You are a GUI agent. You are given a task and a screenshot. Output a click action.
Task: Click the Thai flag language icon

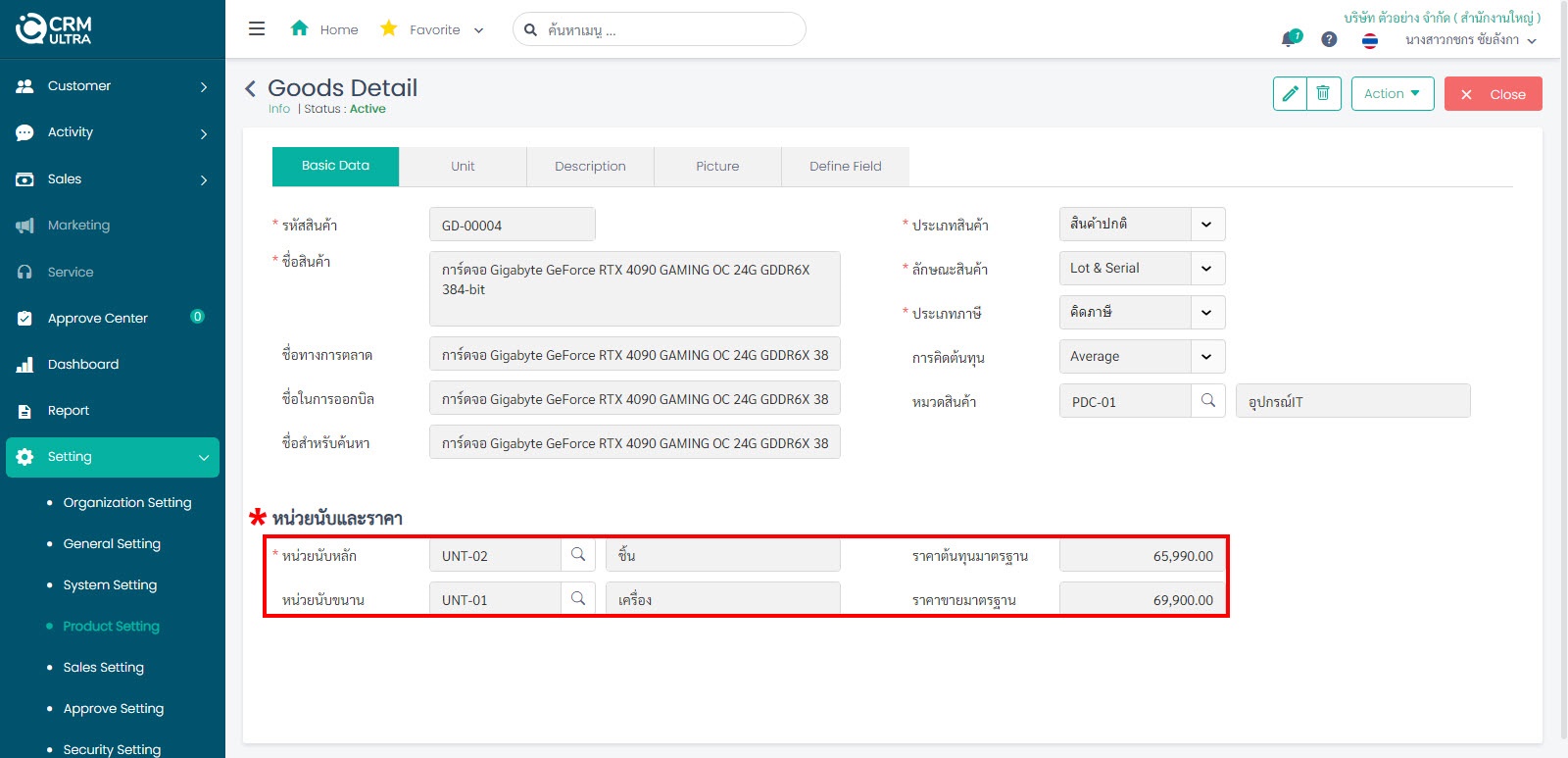1370,40
